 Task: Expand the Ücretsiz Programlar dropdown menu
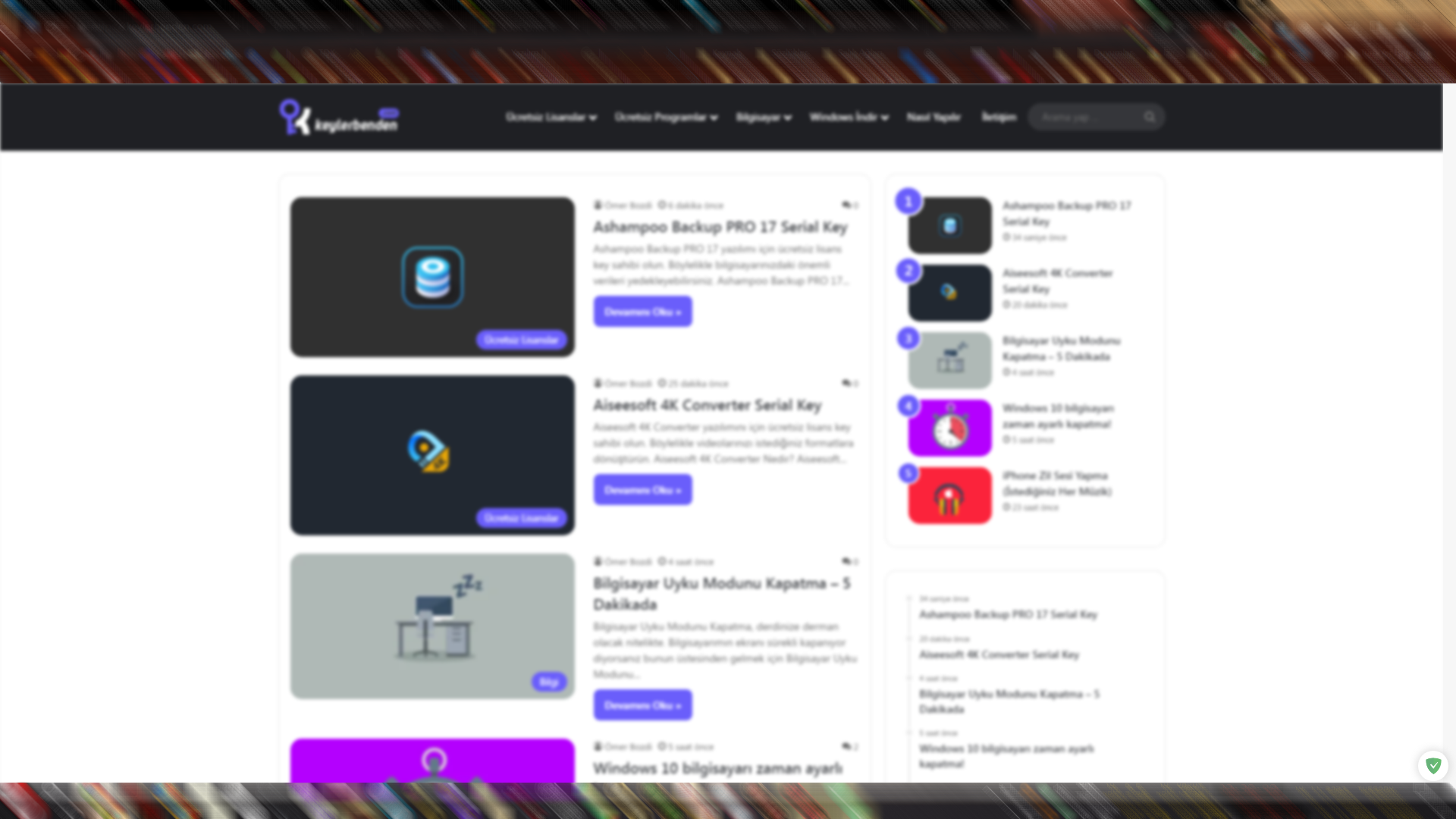tap(665, 118)
